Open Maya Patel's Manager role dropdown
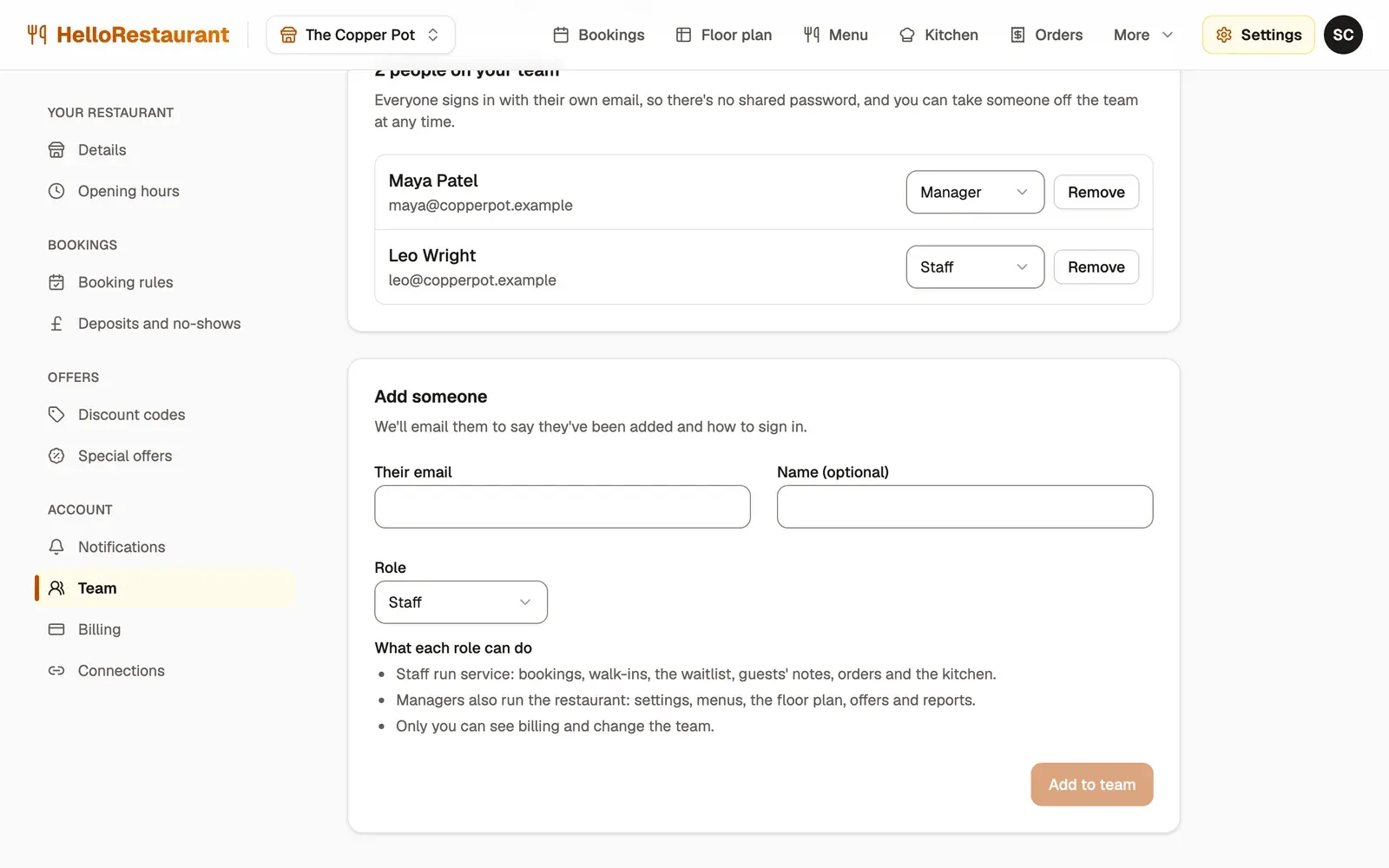This screenshot has width=1389, height=868. pos(975,192)
